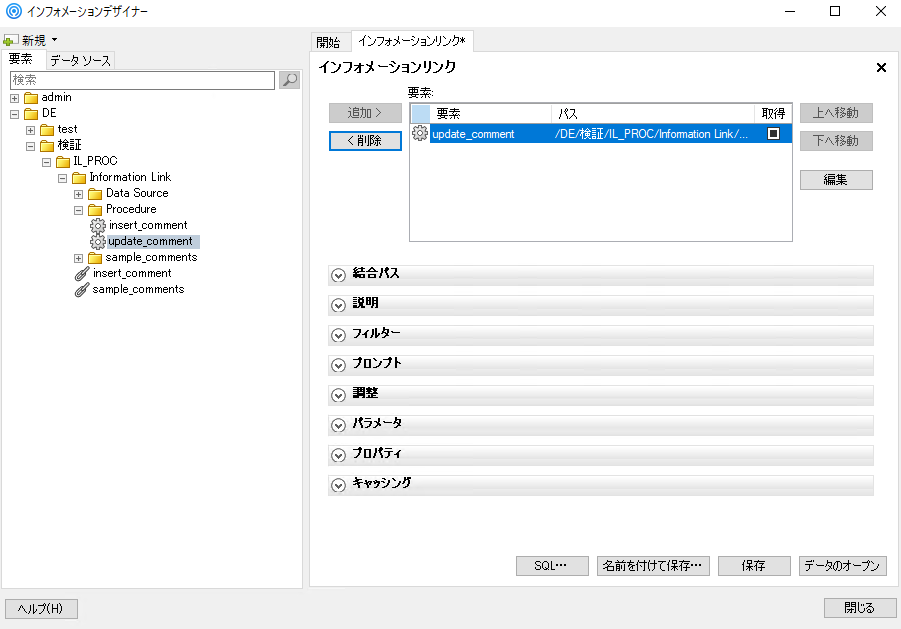Viewport: 901px width, 629px height.
Task: Click the search magnifier icon
Action: pyautogui.click(x=290, y=80)
